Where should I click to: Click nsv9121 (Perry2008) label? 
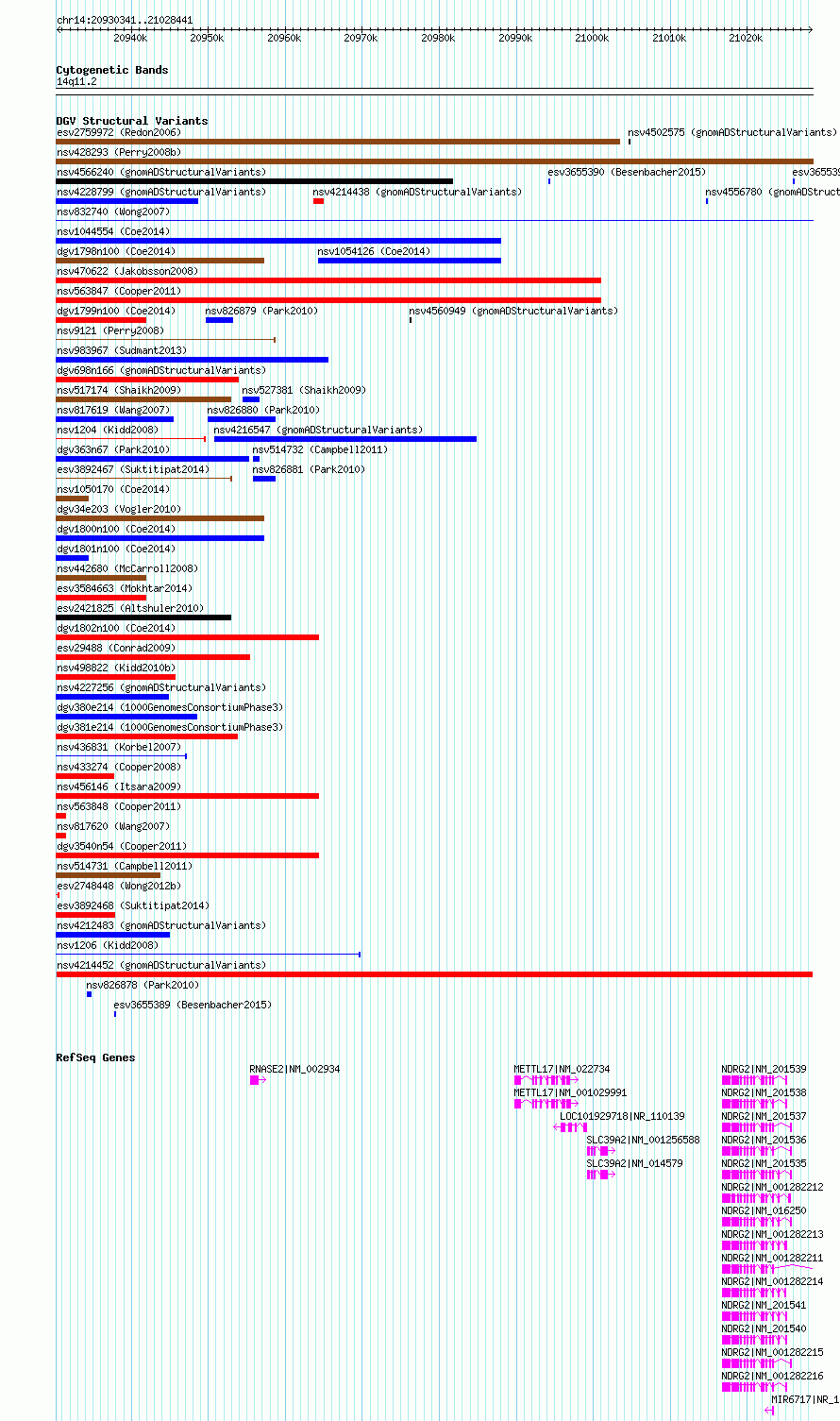(x=109, y=330)
